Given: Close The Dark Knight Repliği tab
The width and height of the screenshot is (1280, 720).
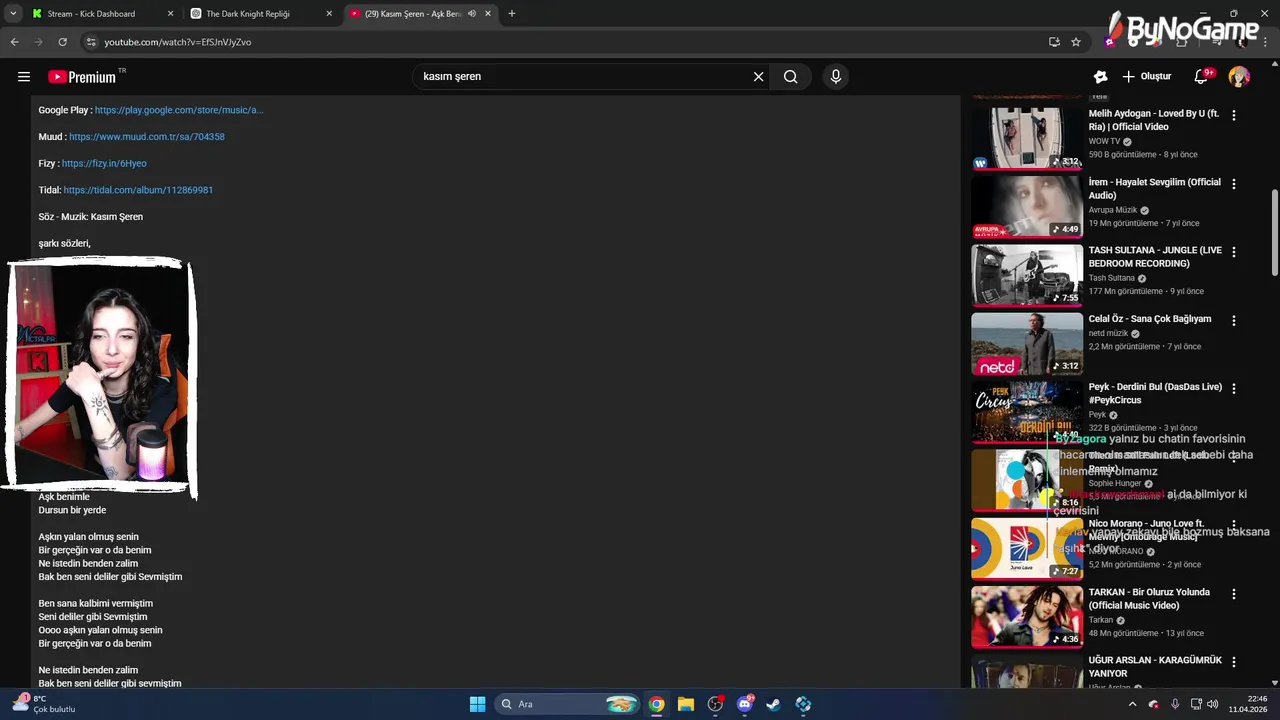Looking at the screenshot, I should click(329, 14).
